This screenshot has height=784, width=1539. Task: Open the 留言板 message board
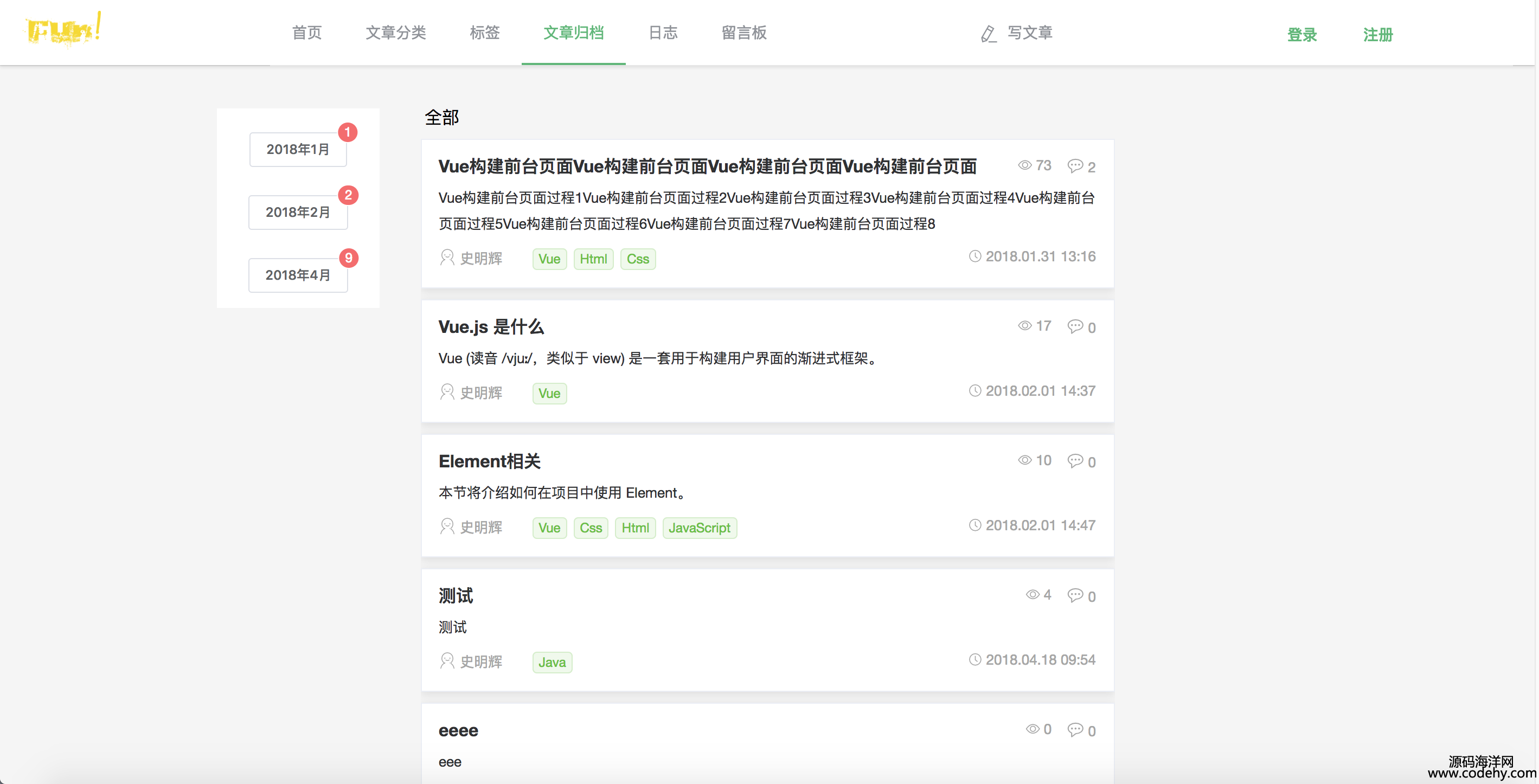(744, 33)
